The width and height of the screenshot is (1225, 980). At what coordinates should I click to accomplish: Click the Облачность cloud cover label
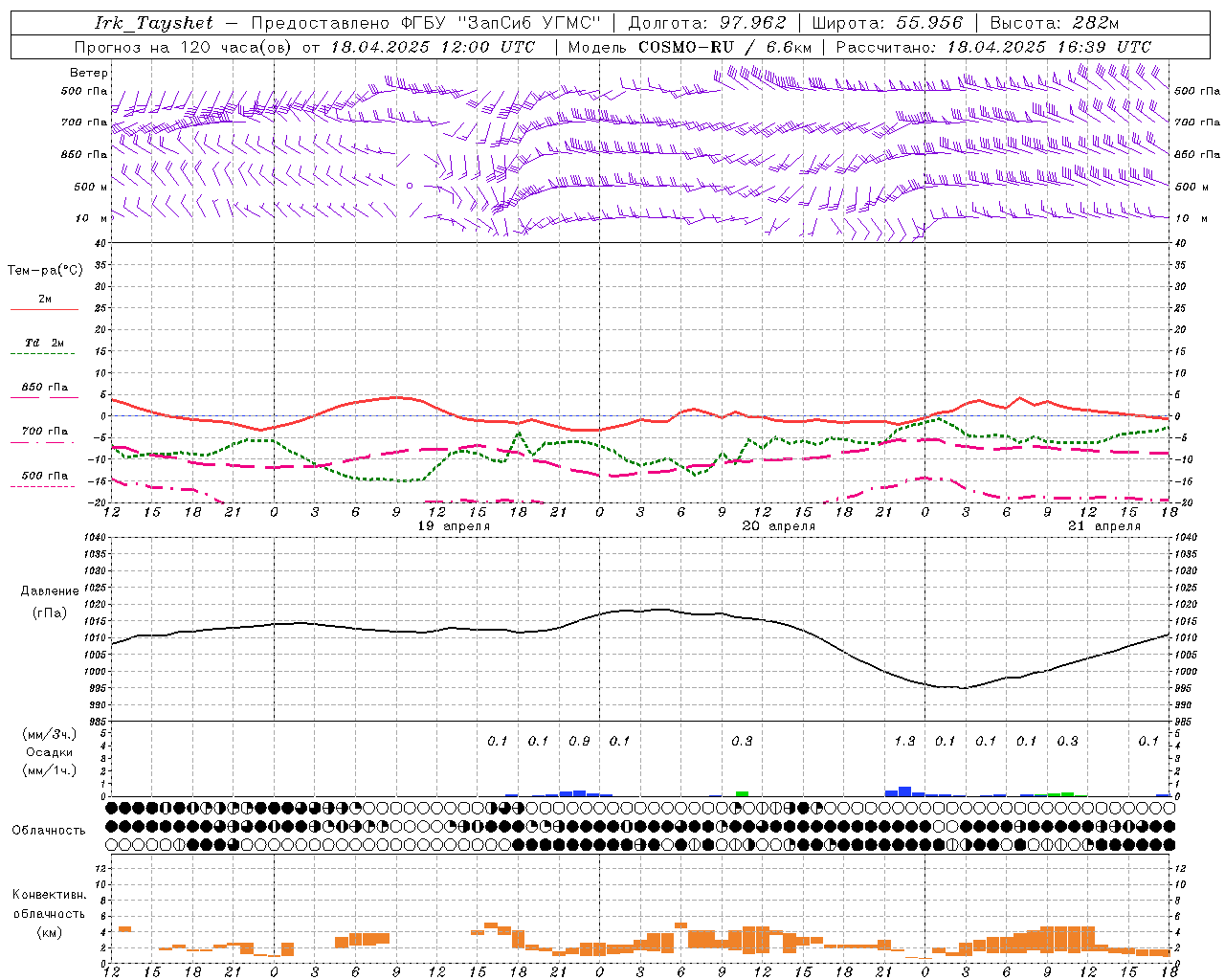tap(49, 831)
